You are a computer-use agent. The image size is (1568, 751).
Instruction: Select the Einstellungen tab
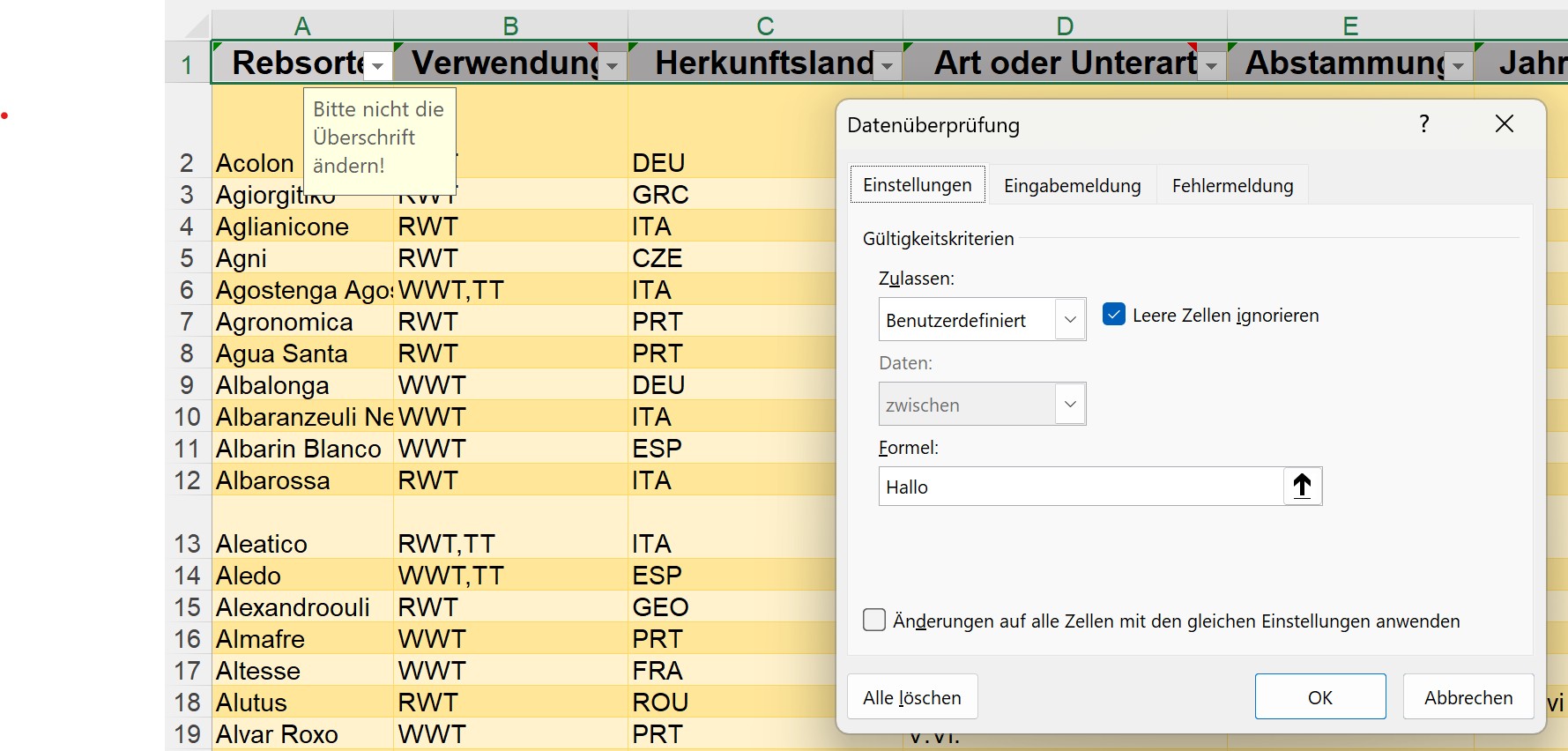click(x=917, y=185)
